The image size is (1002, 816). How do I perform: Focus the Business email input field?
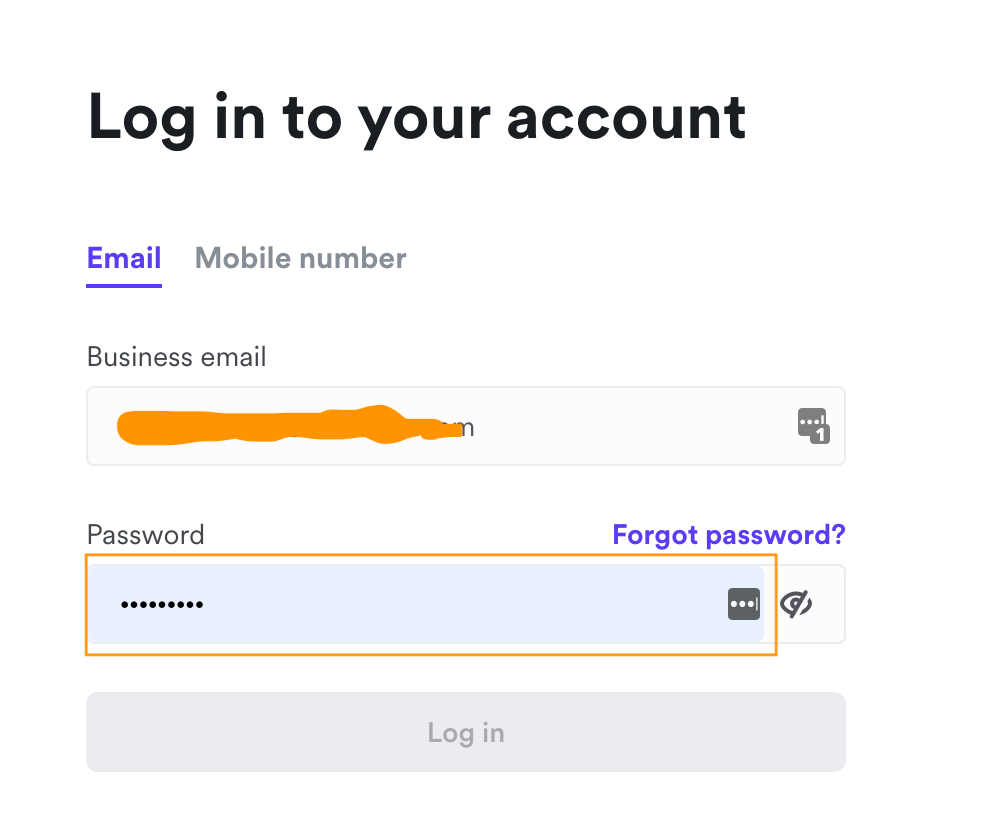click(x=400, y=426)
